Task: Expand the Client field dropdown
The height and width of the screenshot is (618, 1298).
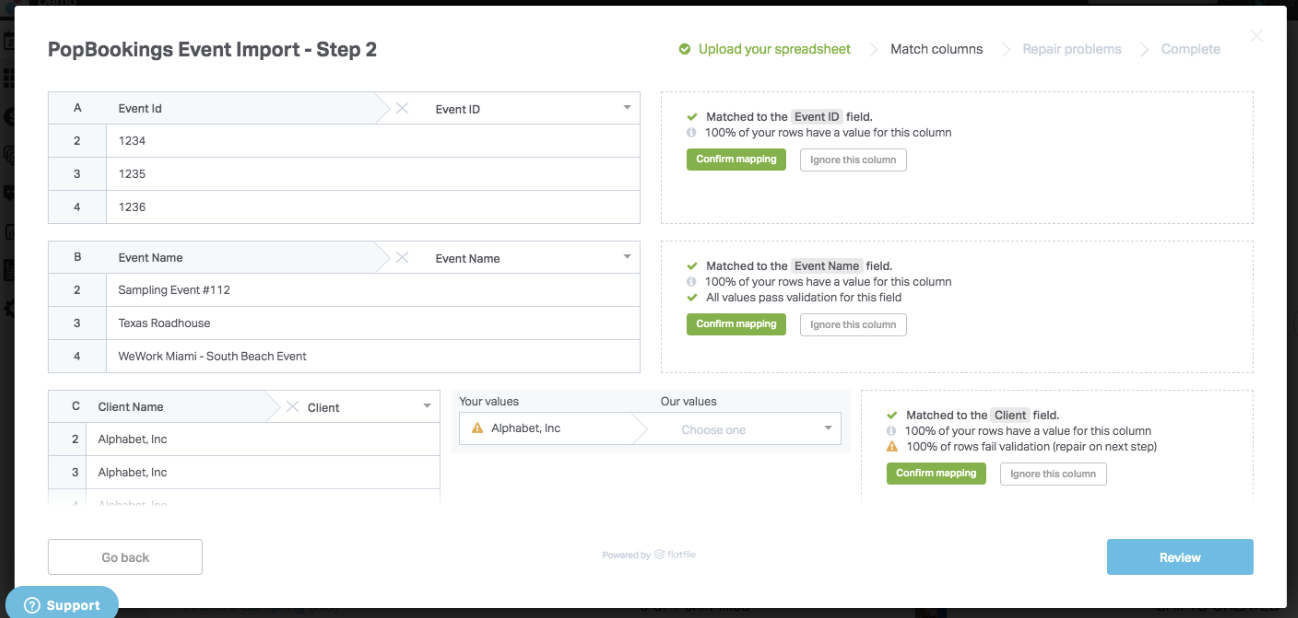Action: pyautogui.click(x=427, y=407)
